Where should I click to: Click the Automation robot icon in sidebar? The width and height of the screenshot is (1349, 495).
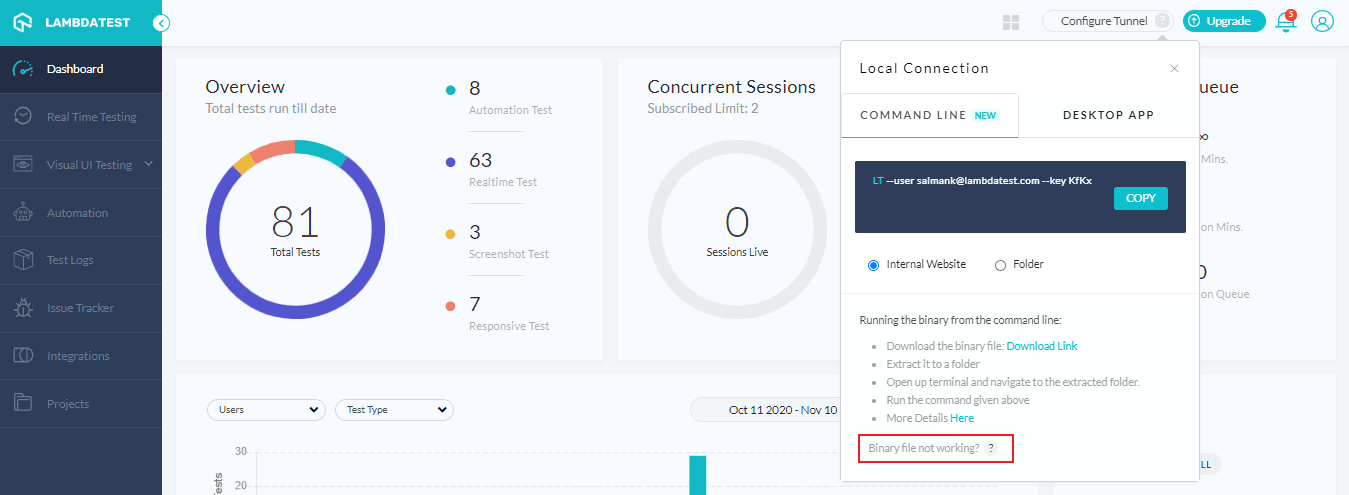click(x=23, y=213)
